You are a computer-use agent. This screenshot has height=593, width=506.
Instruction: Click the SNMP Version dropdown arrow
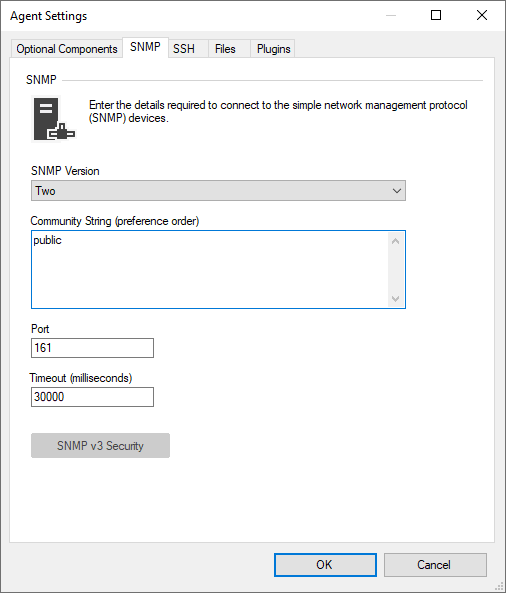tap(396, 191)
